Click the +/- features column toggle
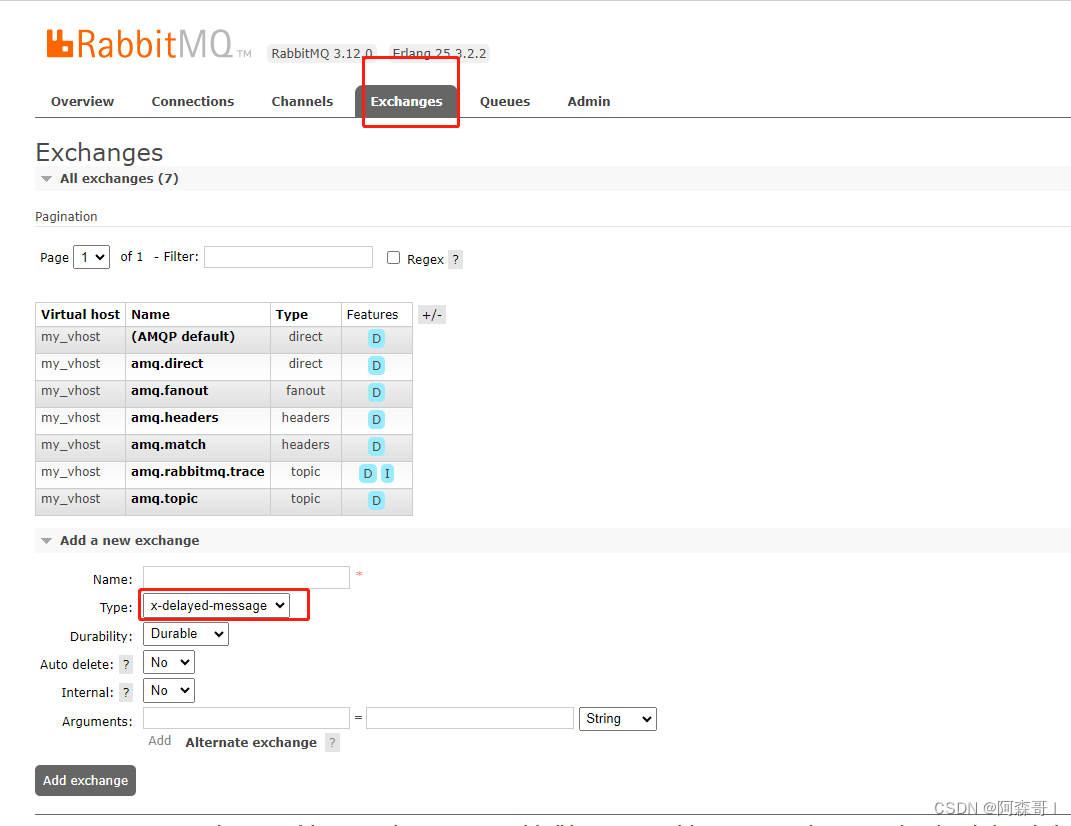This screenshot has height=826, width=1071. pos(431,314)
